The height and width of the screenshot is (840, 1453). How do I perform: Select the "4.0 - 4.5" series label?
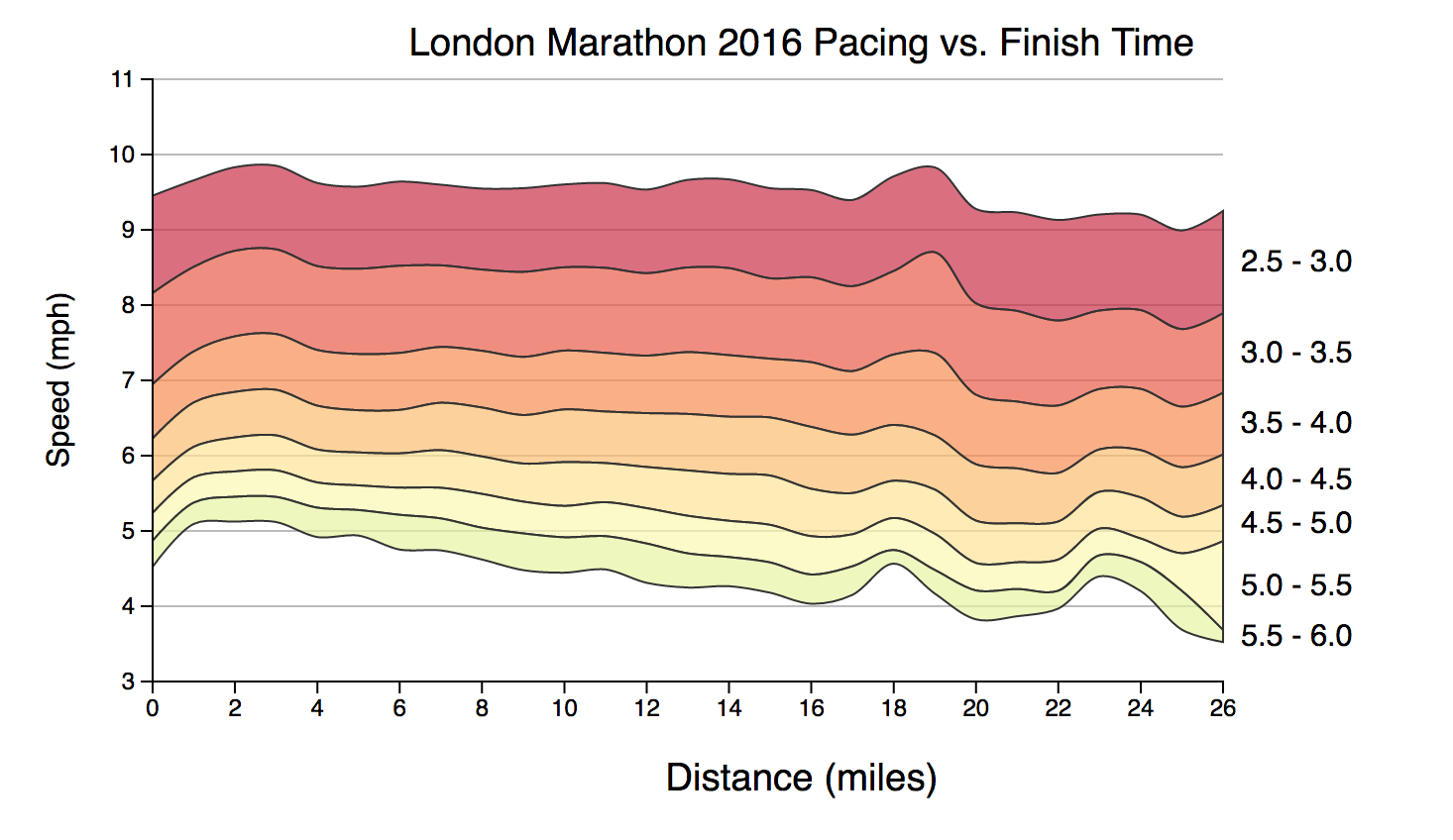1295,479
